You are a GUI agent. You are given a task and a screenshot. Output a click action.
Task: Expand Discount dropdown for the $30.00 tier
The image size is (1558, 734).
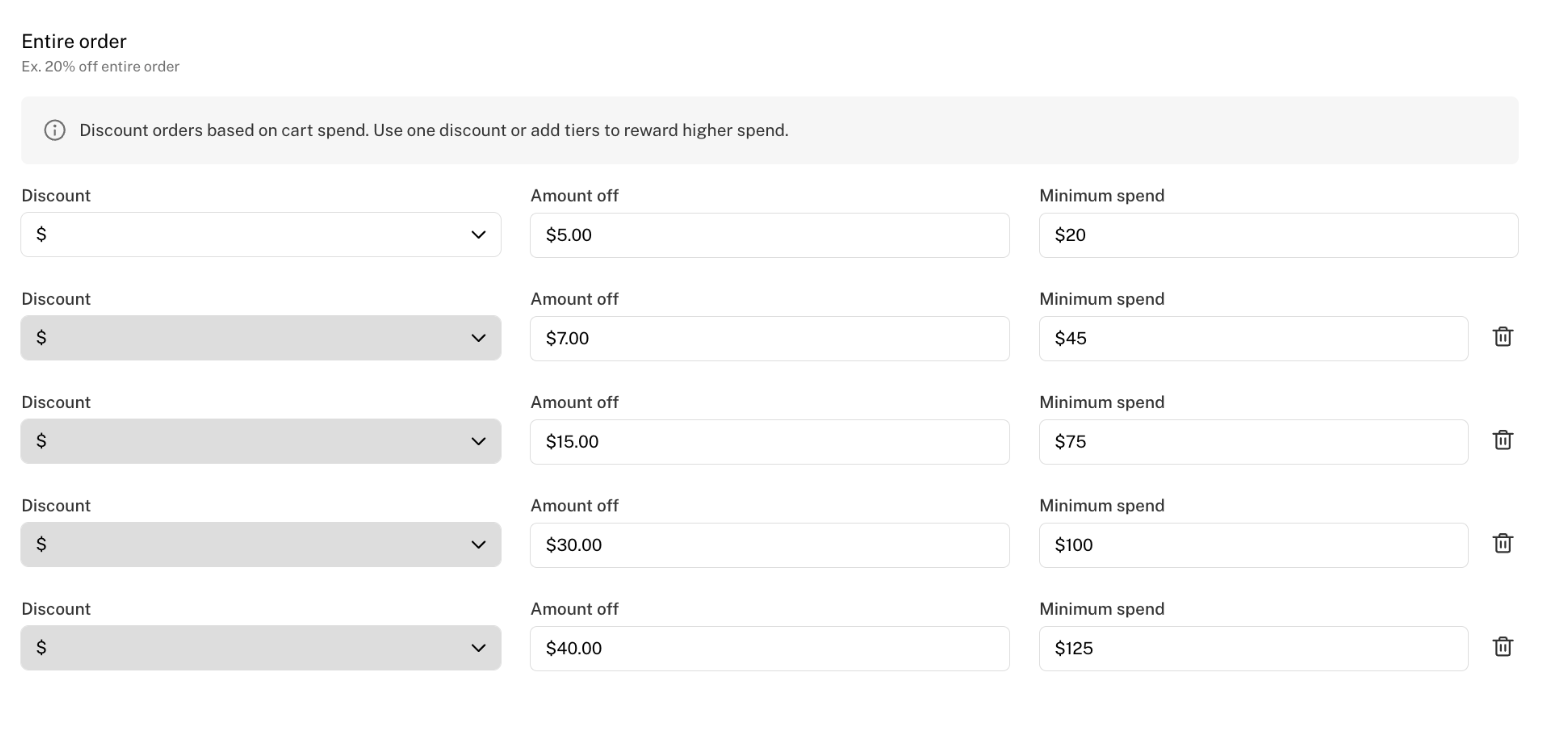pos(260,545)
